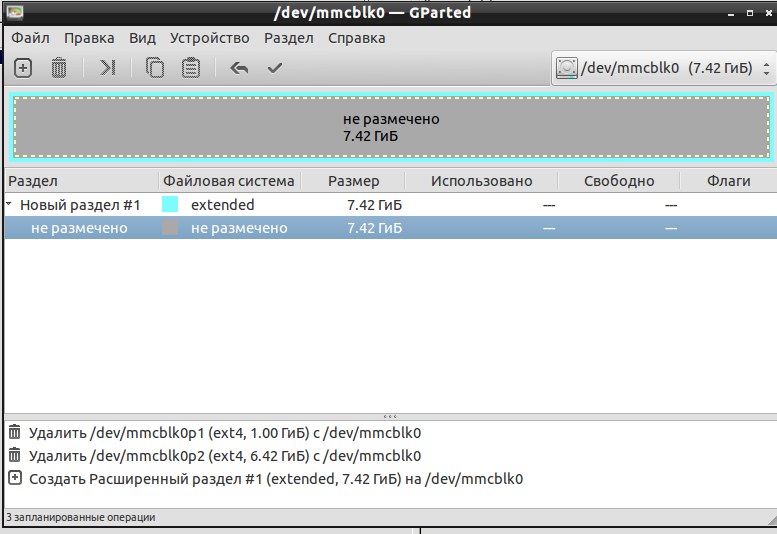Maximize the GParted window
777x534 pixels.
click(750, 13)
